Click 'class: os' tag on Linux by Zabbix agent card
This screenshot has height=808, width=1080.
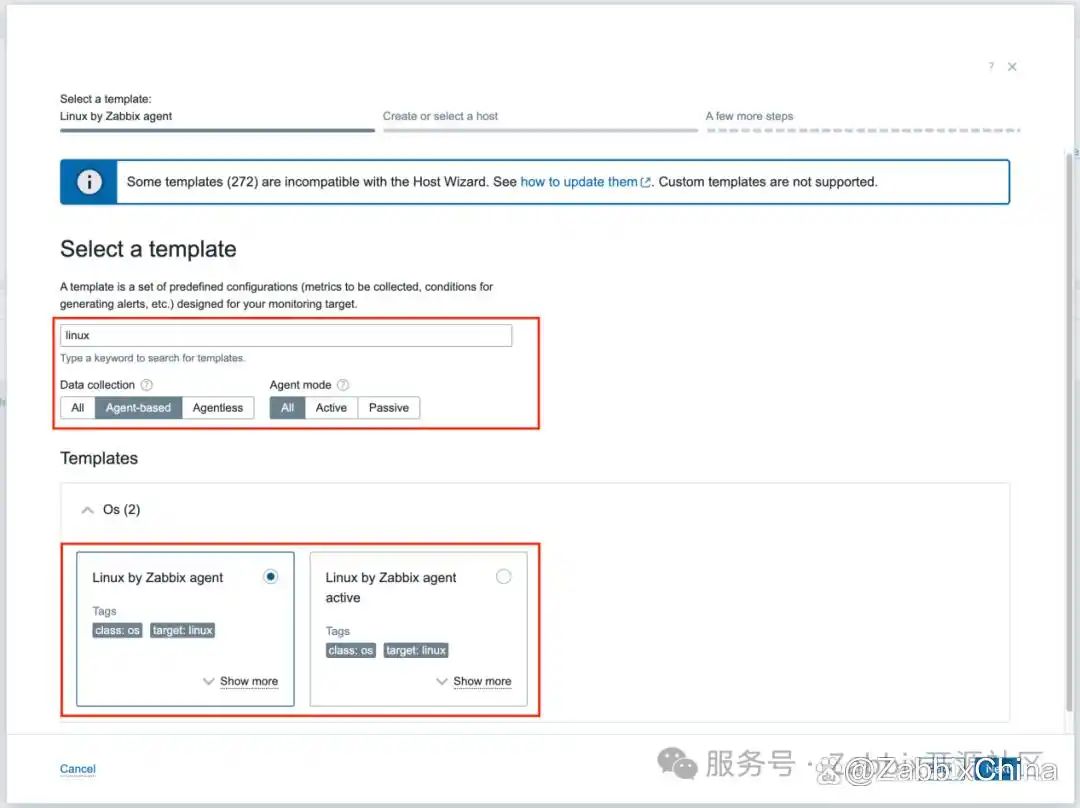coord(117,630)
